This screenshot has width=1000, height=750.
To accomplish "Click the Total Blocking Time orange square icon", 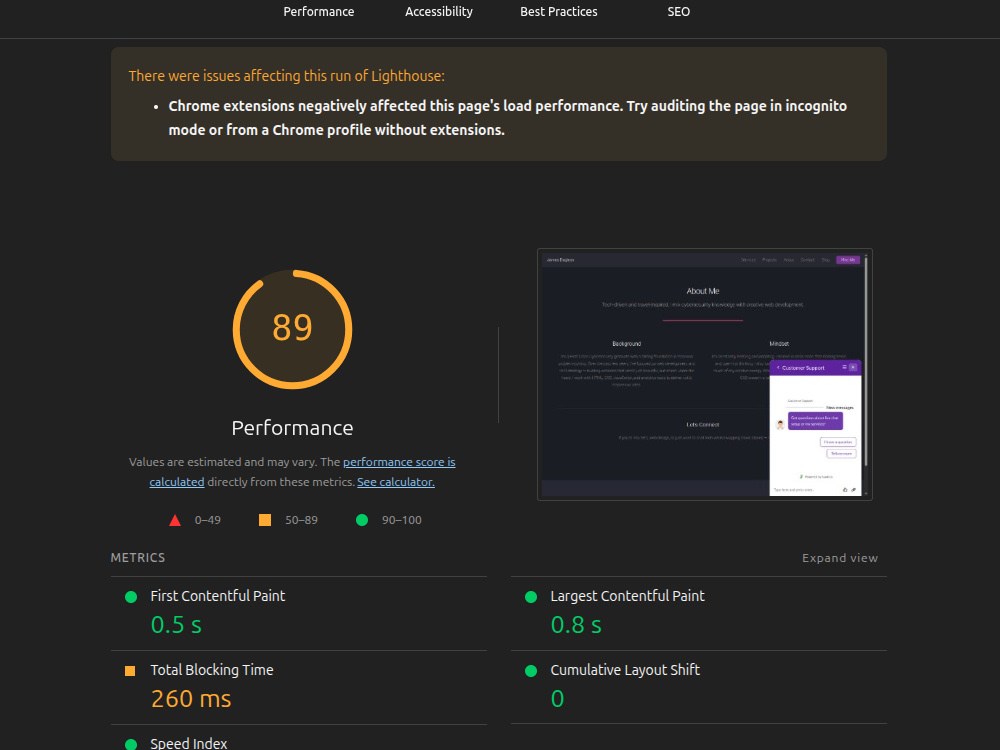I will point(130,671).
